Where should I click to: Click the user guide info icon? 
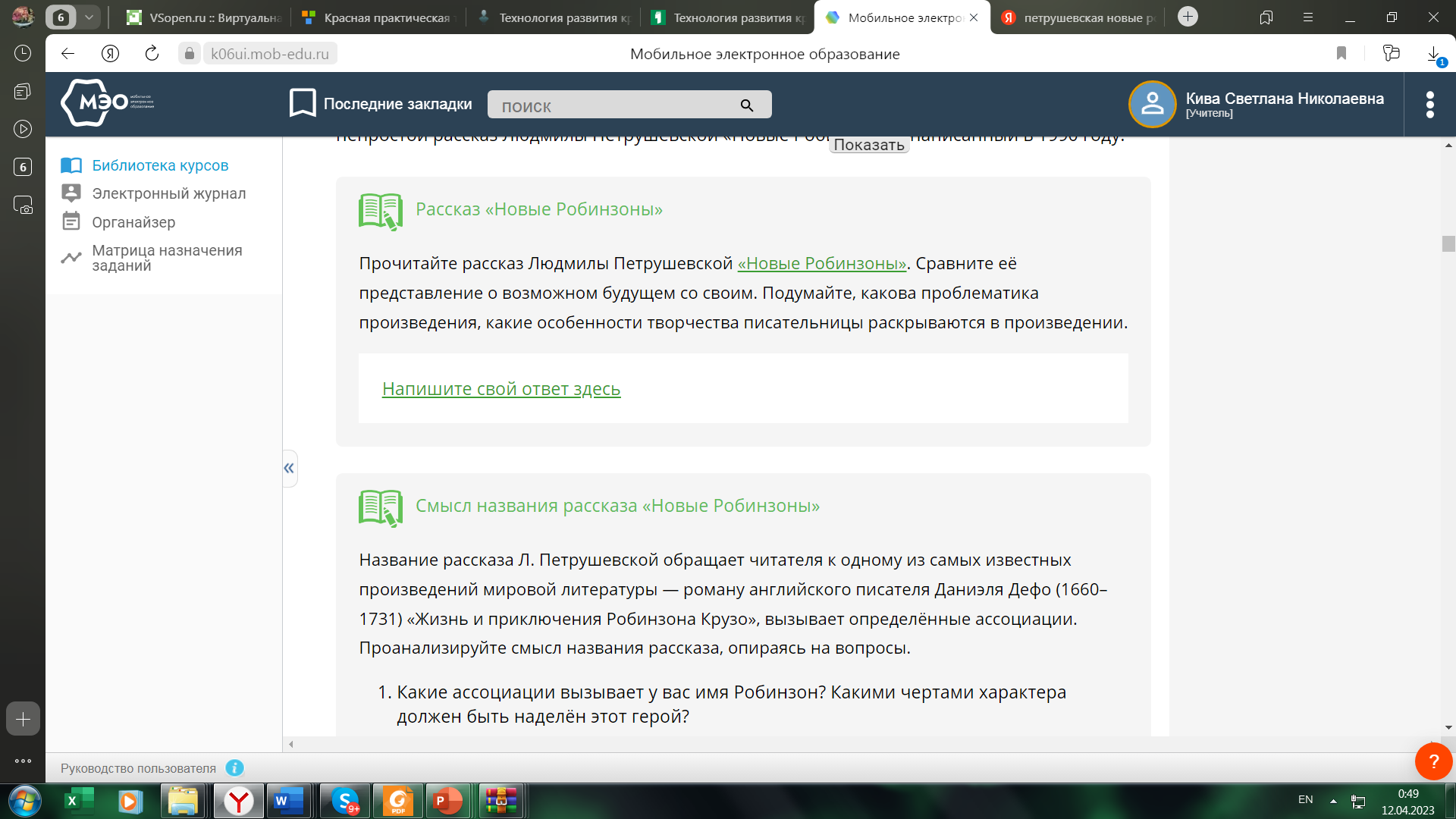[235, 768]
